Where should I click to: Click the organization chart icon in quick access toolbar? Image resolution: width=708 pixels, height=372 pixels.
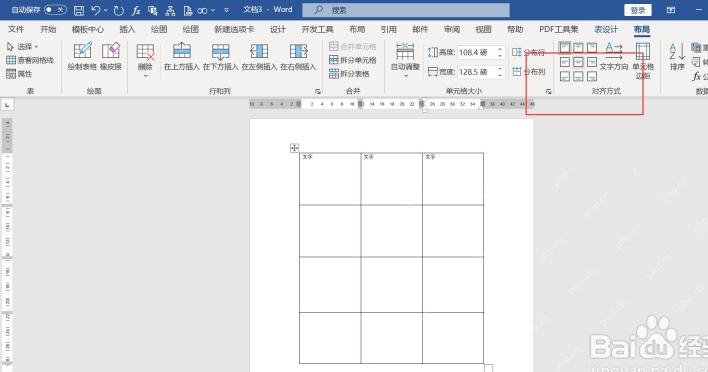point(170,10)
